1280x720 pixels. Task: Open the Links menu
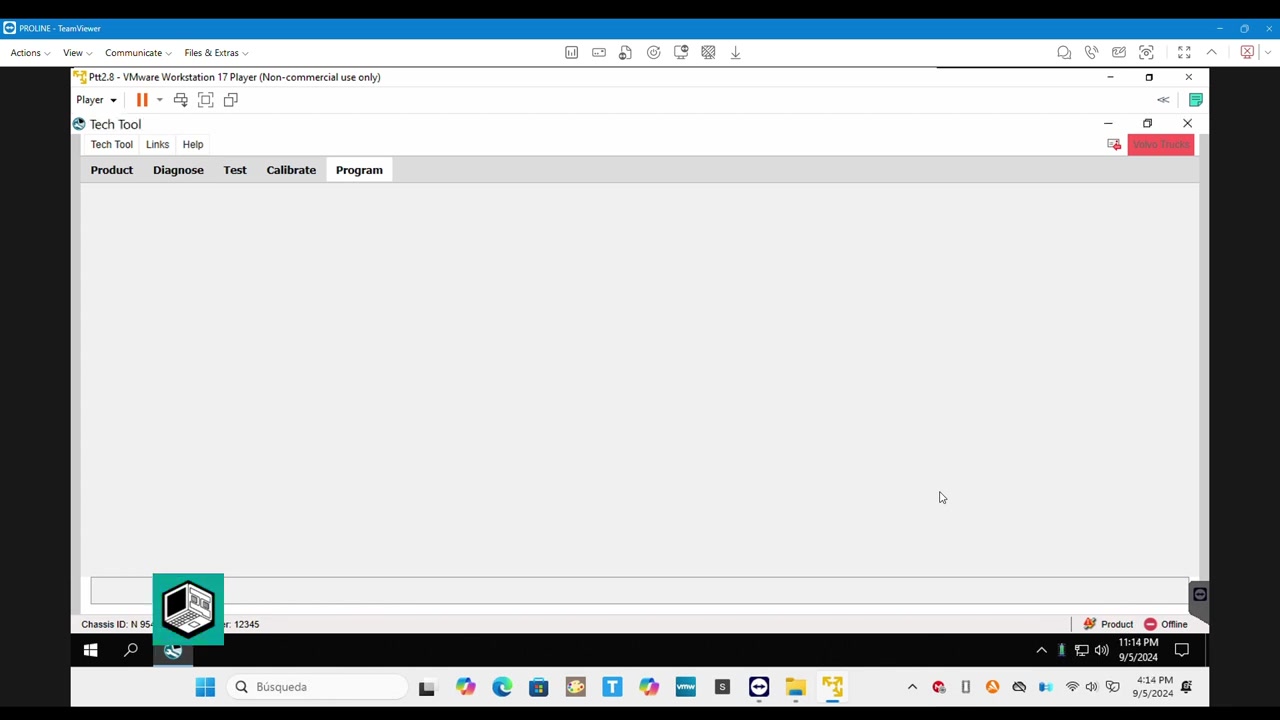157,144
